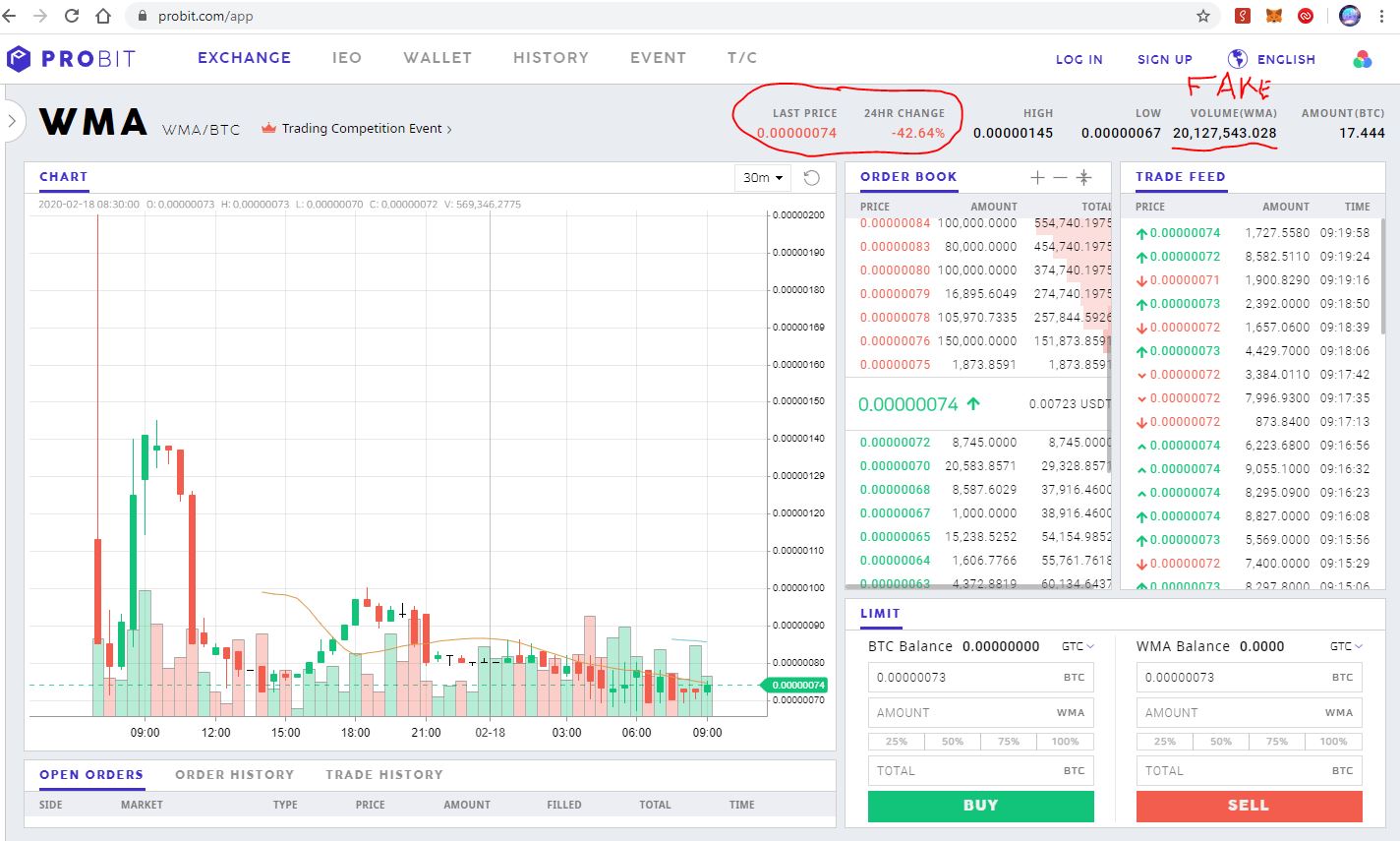This screenshot has height=841, width=1400.
Task: Select the LIMIT order tab
Action: 880,614
